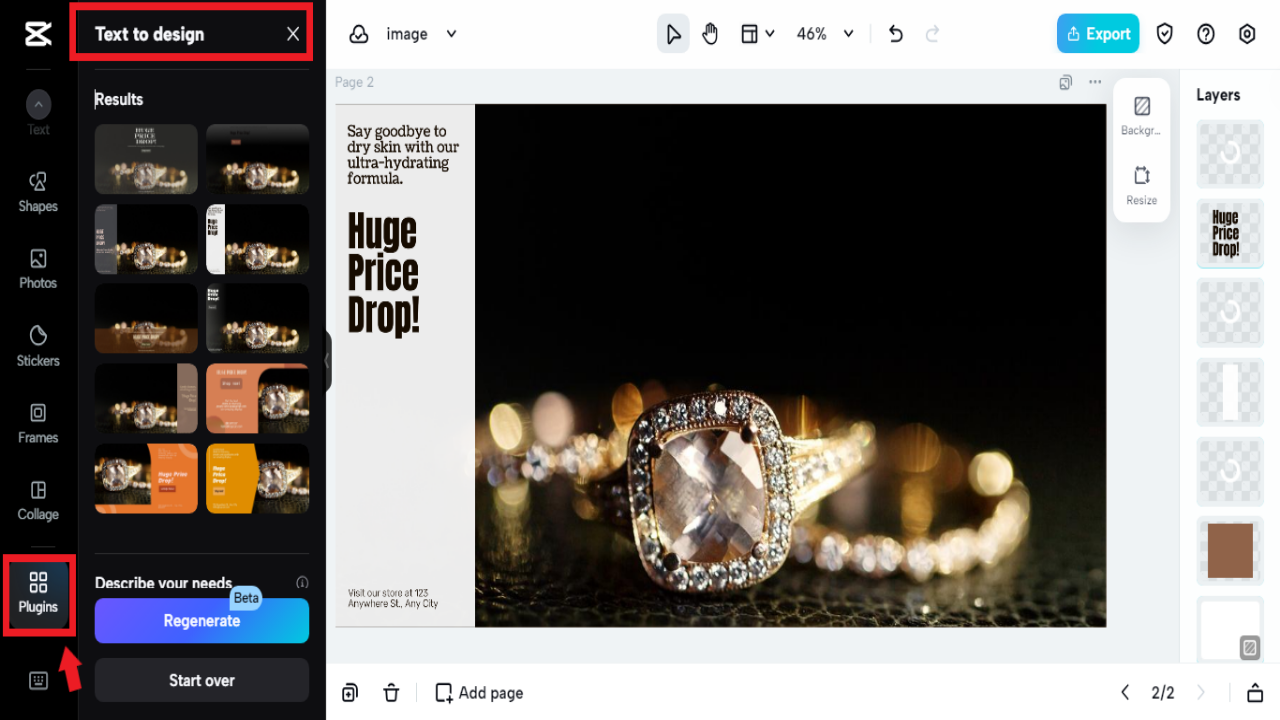Choose the orange result with ring on left

146,478
